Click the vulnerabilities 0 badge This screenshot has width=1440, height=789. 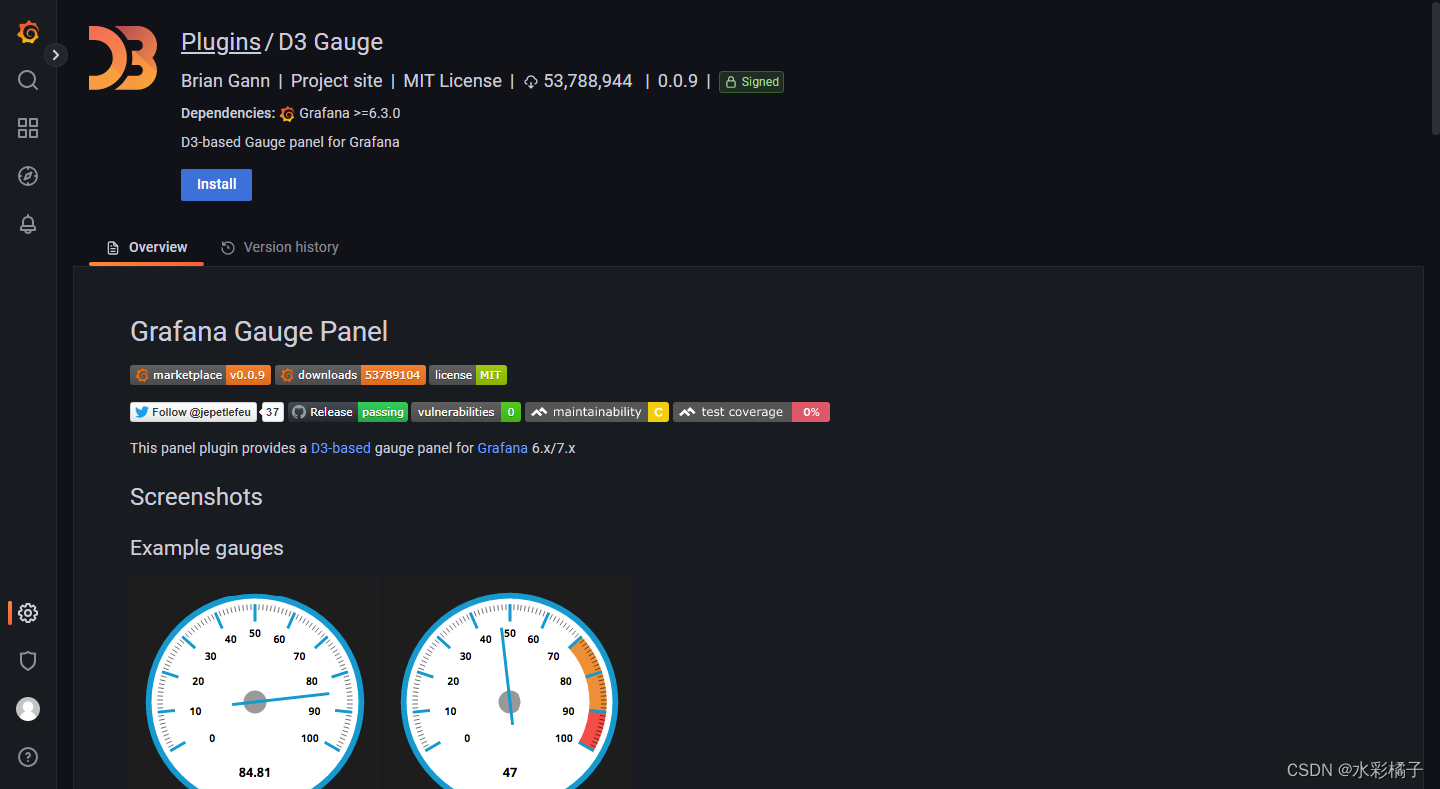(466, 412)
